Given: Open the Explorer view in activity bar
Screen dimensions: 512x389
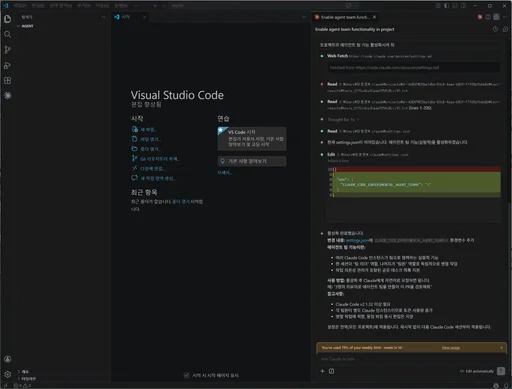Looking at the screenshot, I should pyautogui.click(x=8, y=19).
